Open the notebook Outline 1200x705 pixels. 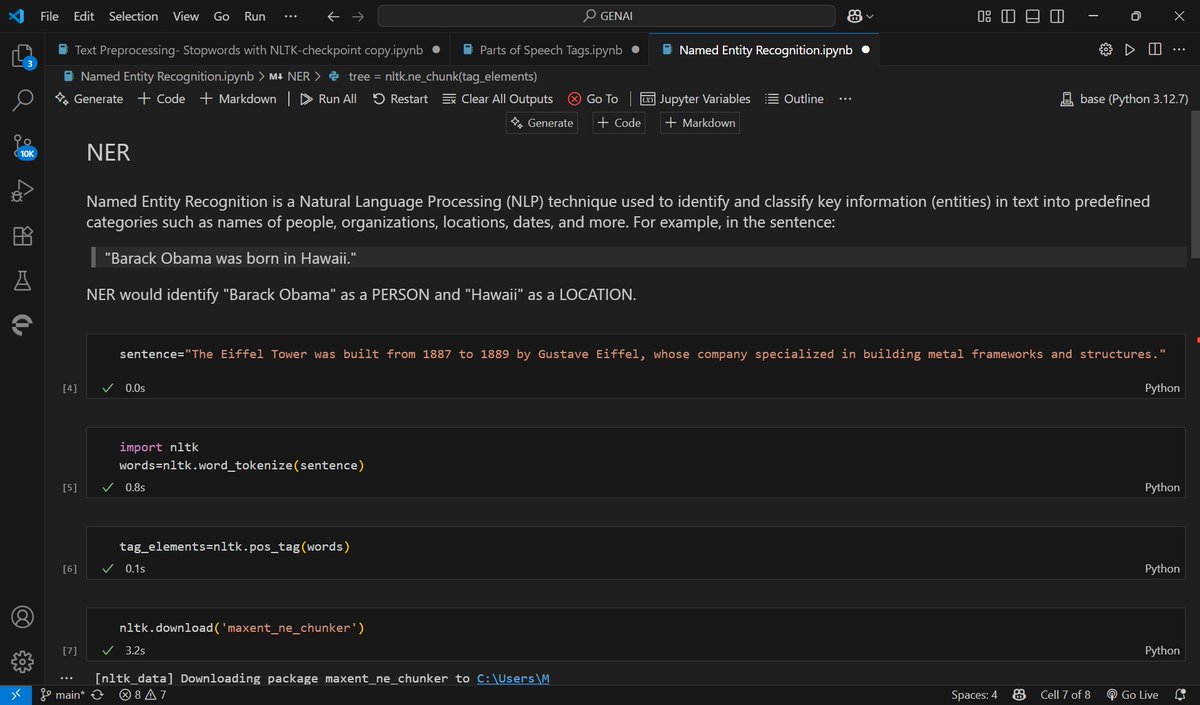[x=794, y=98]
